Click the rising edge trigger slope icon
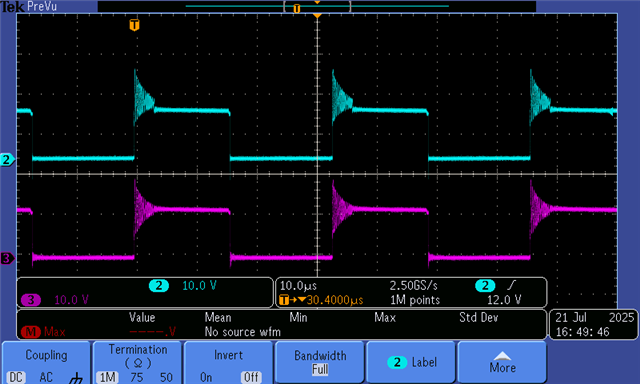Screen dimensions: 640x384 point(511,285)
